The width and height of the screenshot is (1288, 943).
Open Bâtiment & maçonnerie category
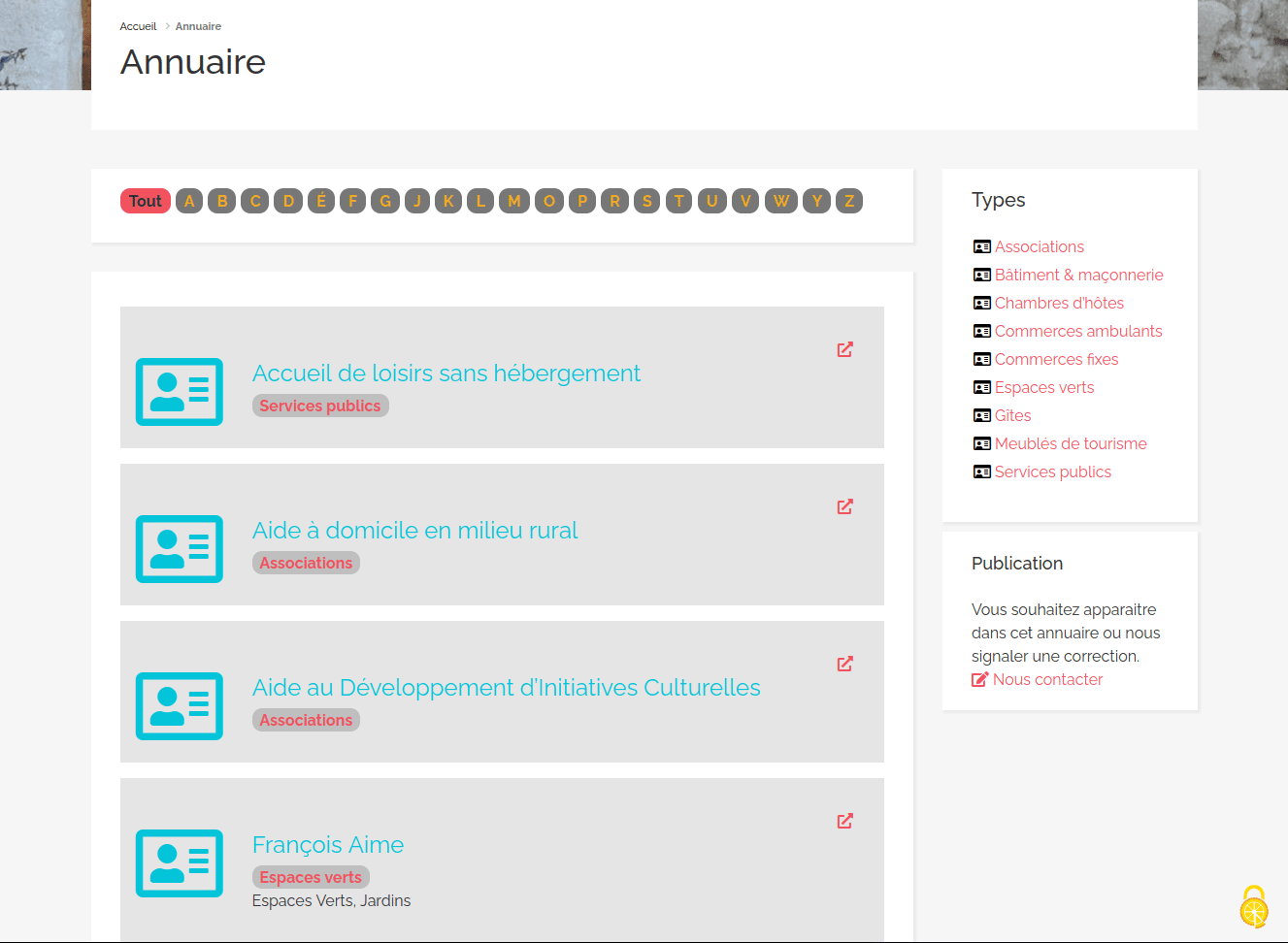(x=1078, y=275)
